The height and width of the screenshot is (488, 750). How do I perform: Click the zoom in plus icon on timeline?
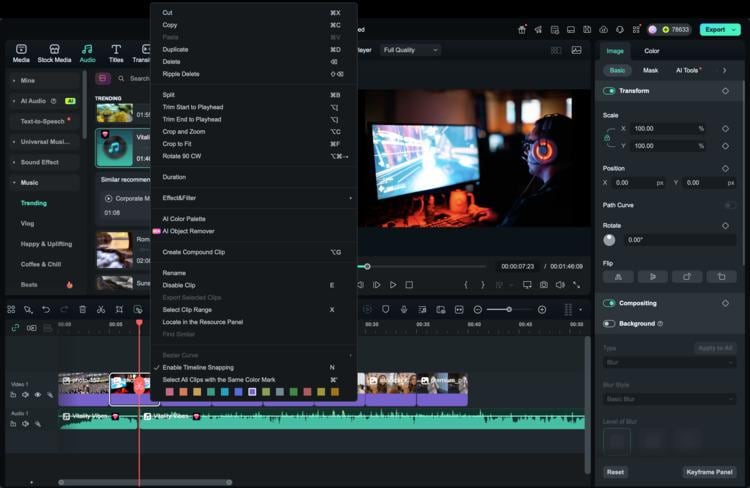542,310
